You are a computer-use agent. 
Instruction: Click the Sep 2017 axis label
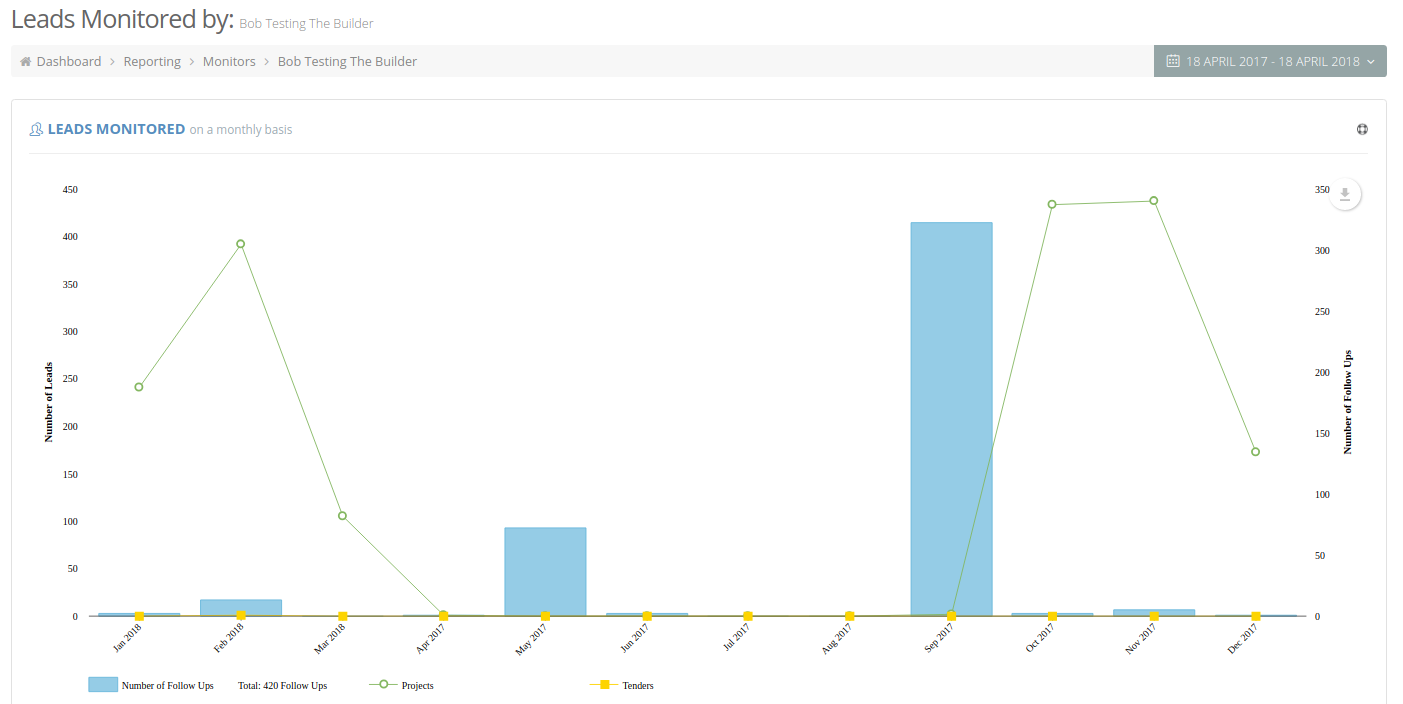coord(938,637)
